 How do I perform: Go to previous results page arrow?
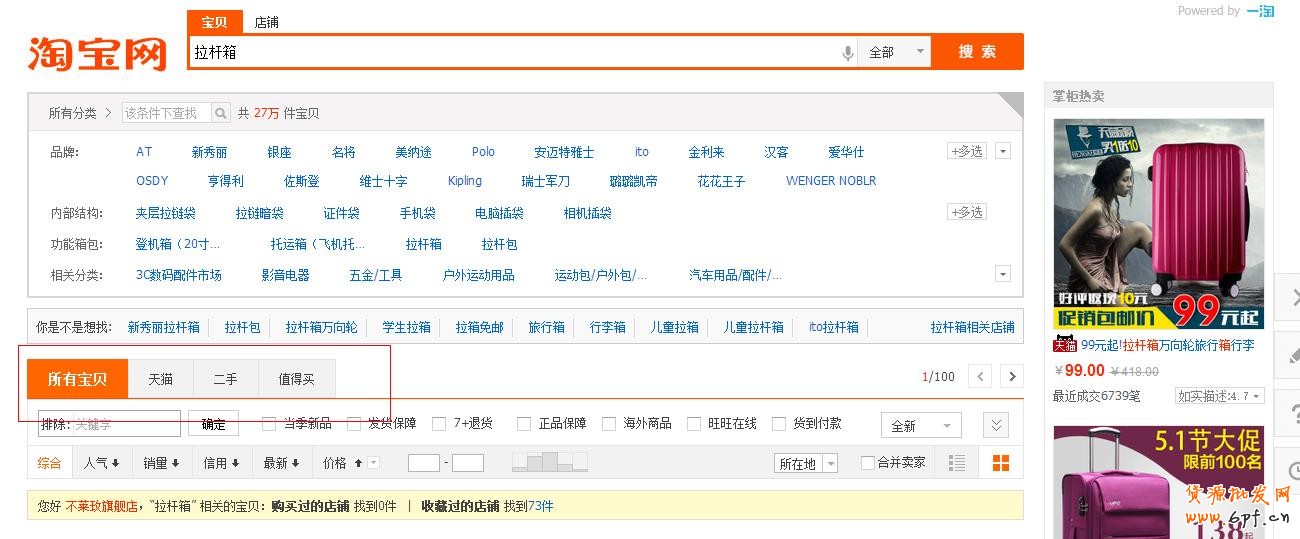tap(980, 377)
